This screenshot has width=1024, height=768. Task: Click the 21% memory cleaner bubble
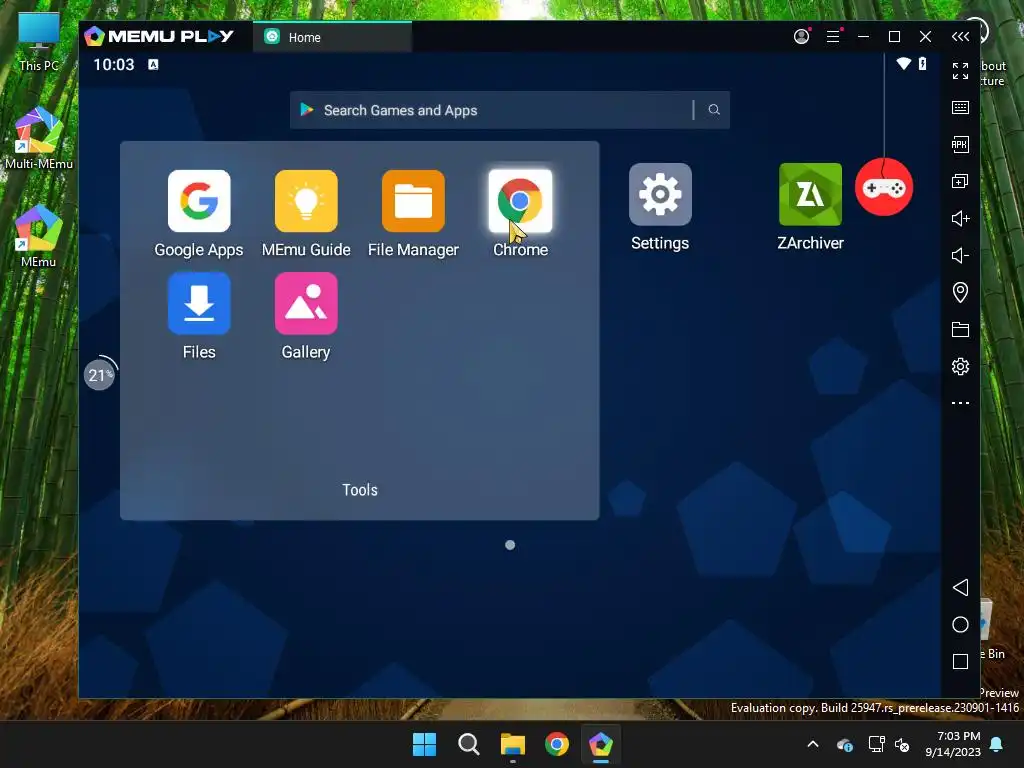99,375
